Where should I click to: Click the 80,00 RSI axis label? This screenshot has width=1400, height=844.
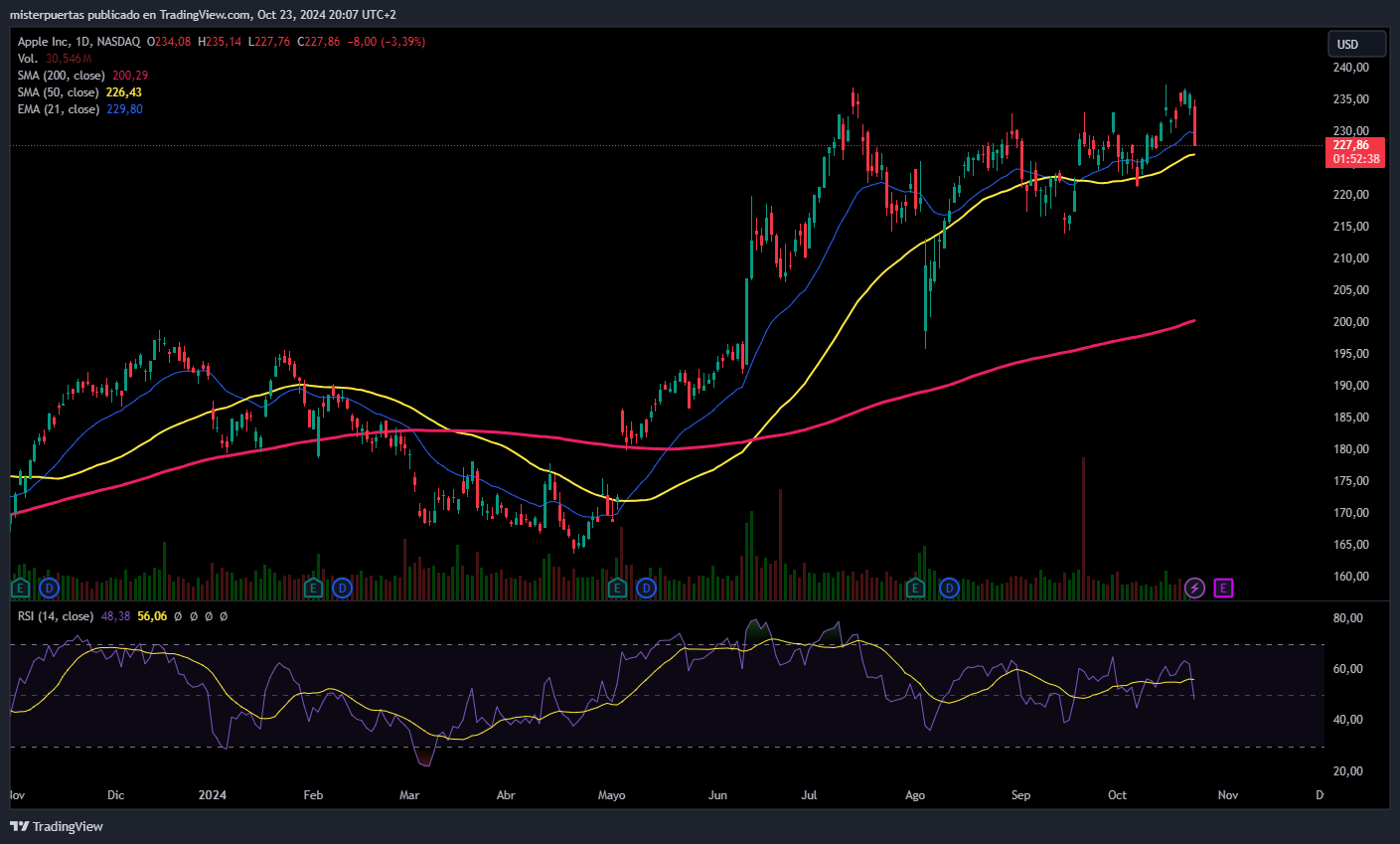(1347, 618)
